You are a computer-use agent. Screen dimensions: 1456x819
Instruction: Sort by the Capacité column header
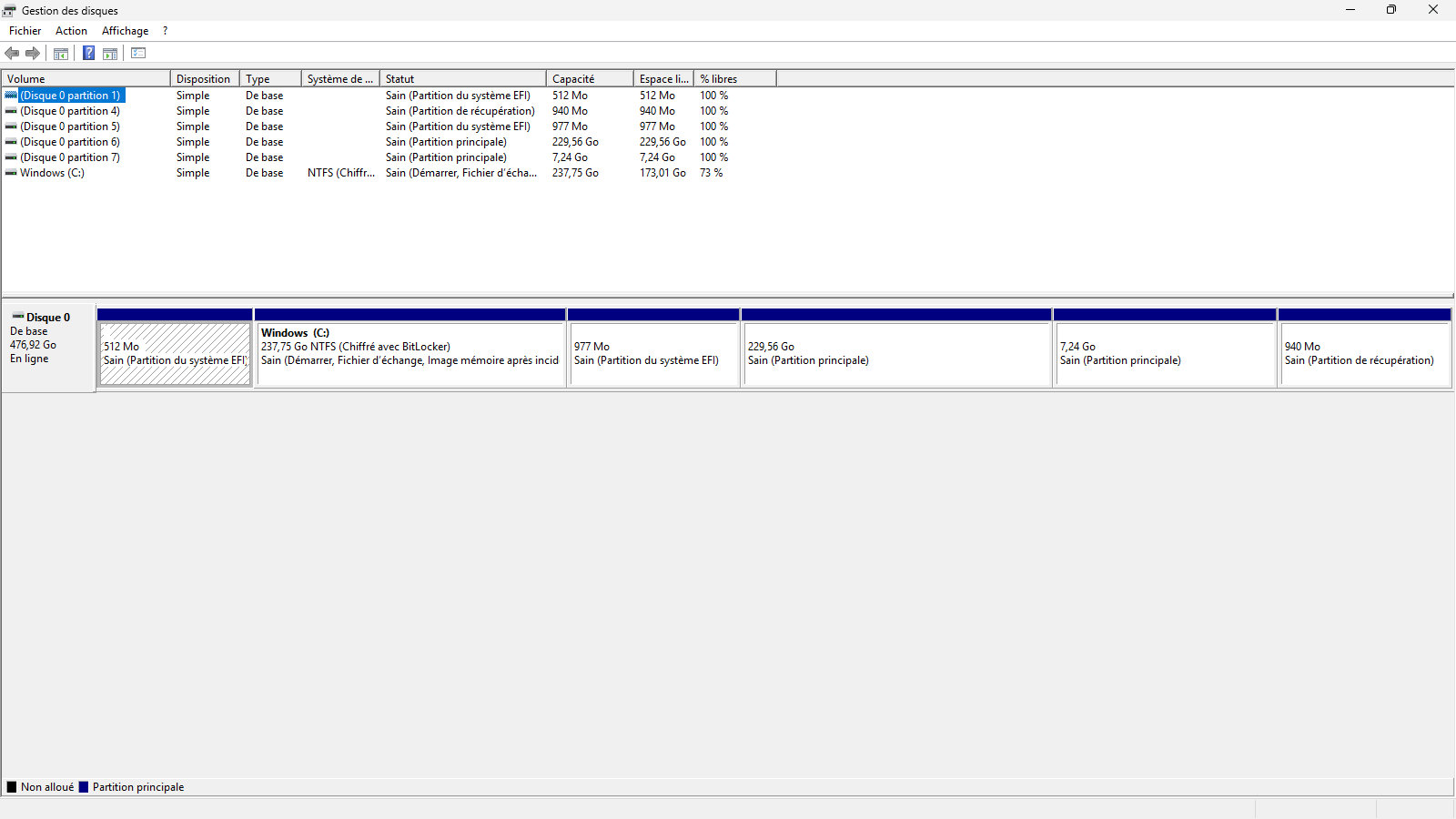590,79
